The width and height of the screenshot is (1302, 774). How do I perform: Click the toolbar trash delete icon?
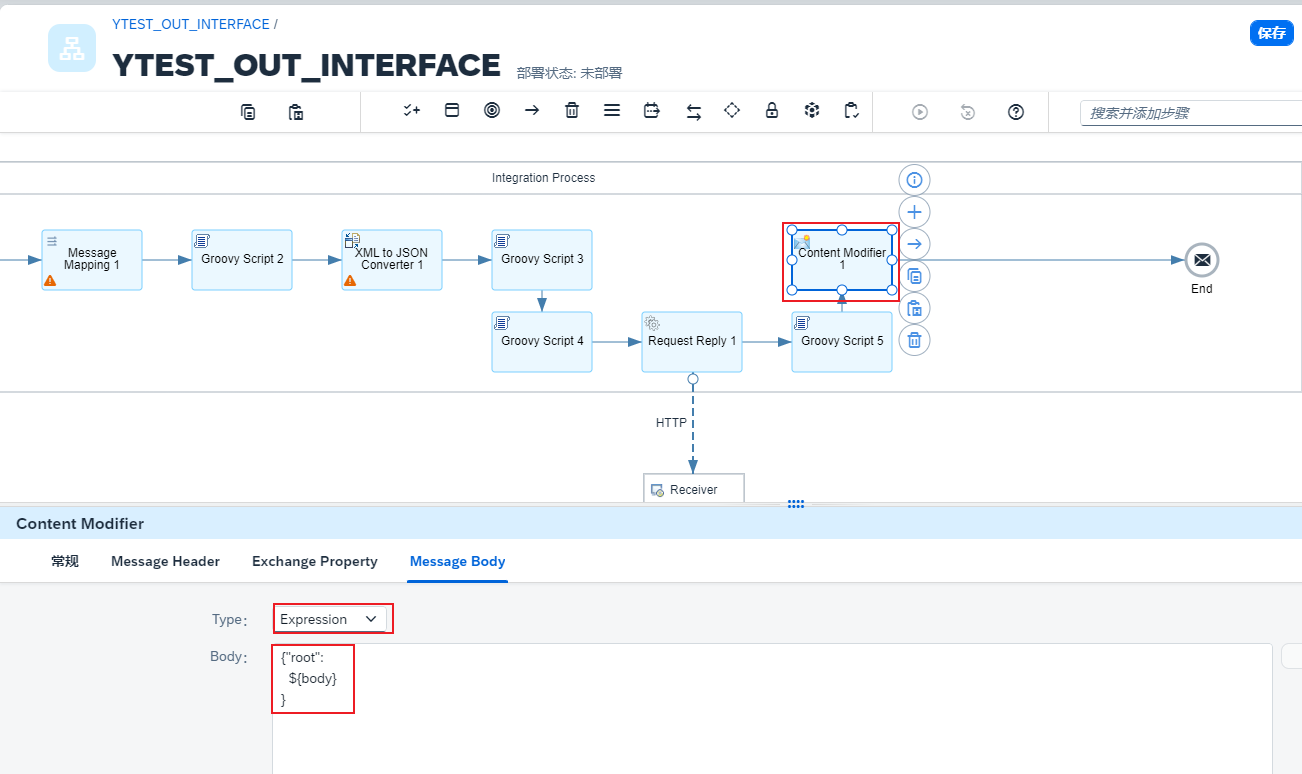tap(572, 111)
